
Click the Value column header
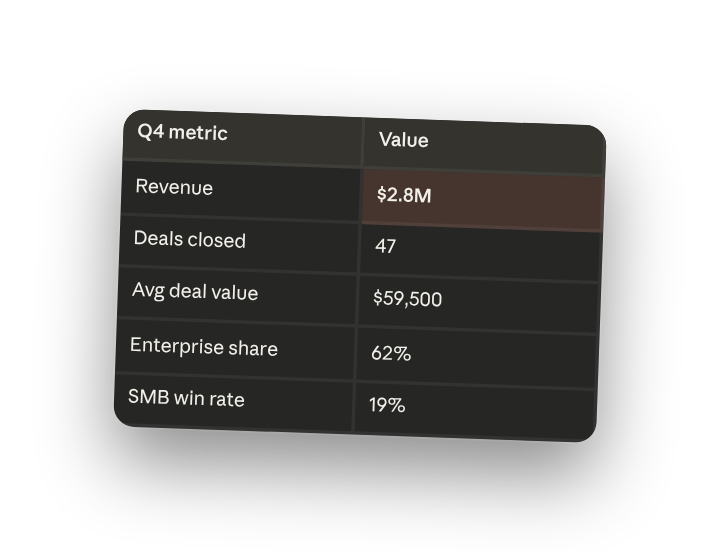[x=484, y=144]
